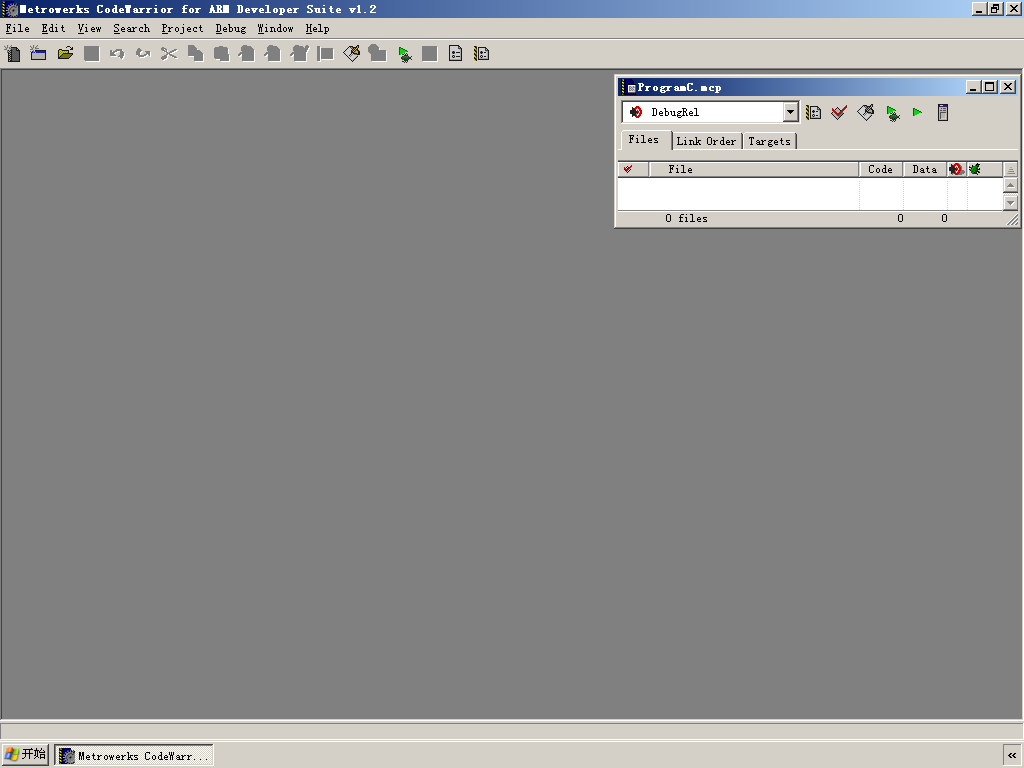Open the Project menu

pyautogui.click(x=182, y=29)
